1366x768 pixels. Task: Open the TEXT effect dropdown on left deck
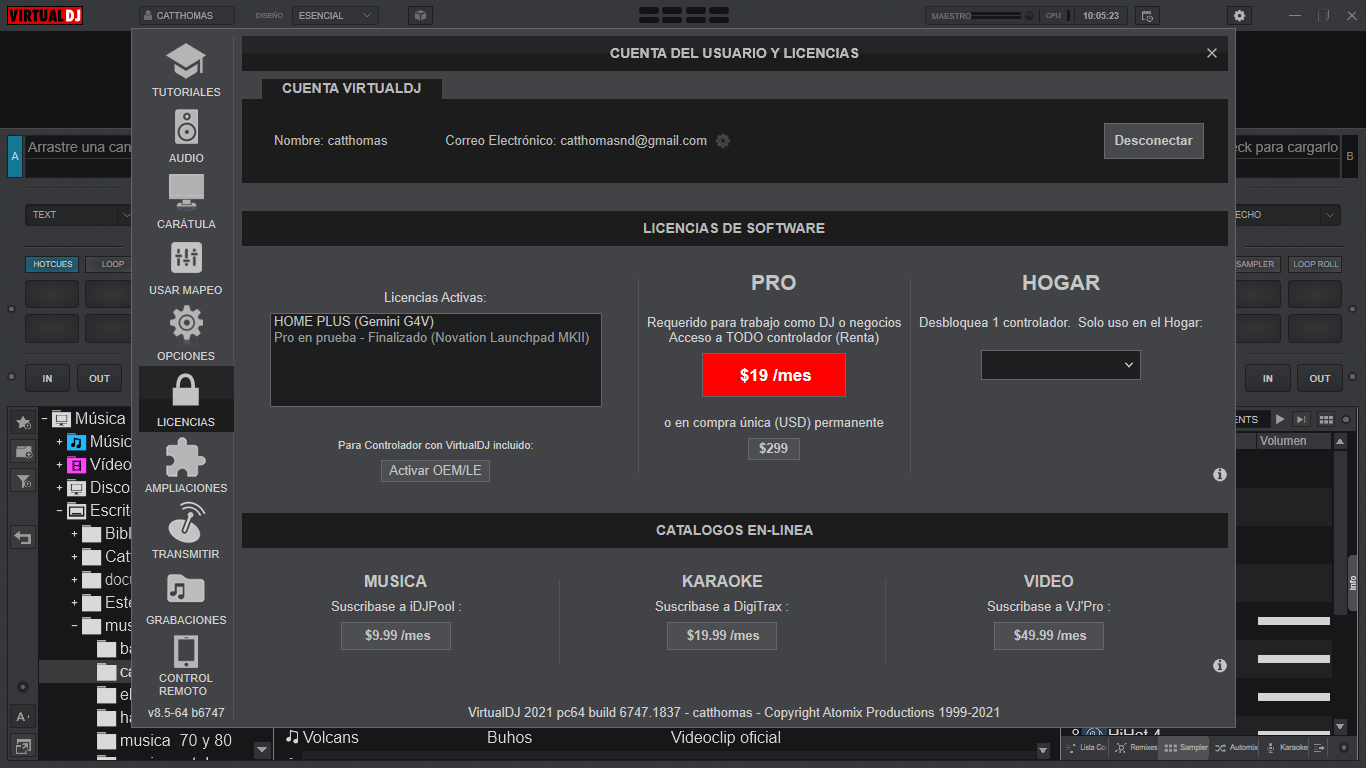[80, 215]
